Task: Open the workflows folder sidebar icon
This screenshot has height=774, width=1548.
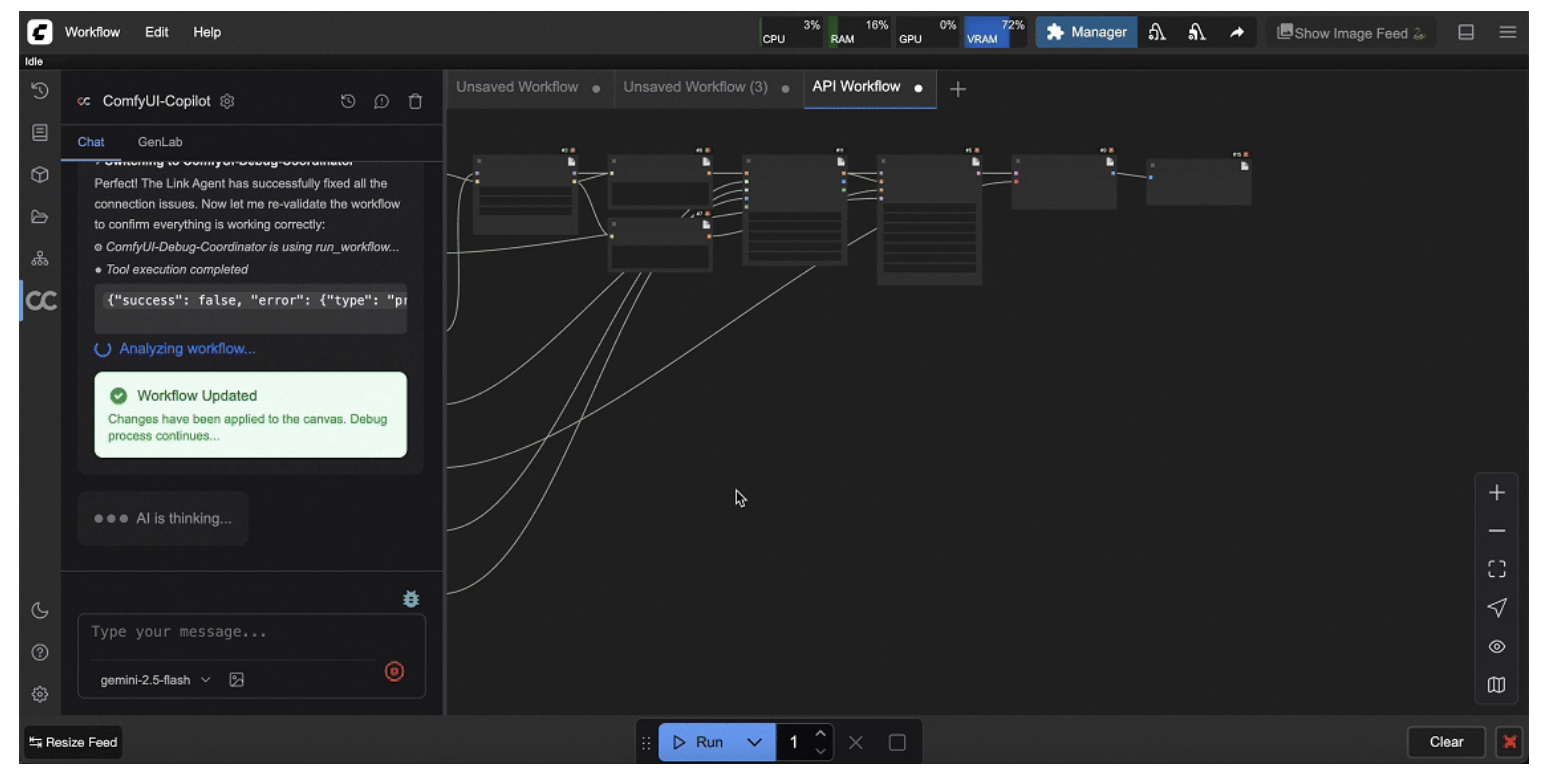Action: click(x=40, y=217)
